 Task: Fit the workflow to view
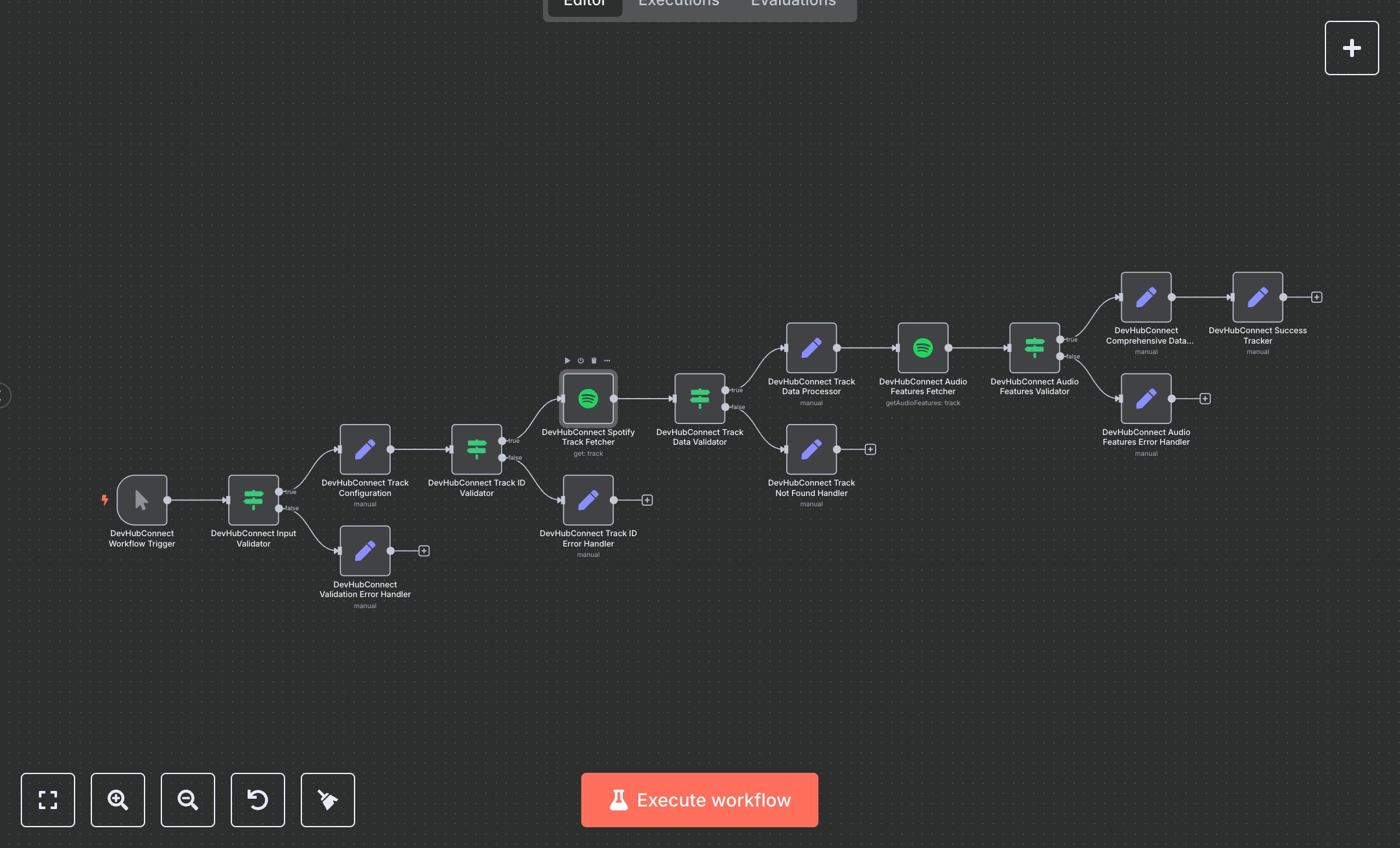(48, 800)
